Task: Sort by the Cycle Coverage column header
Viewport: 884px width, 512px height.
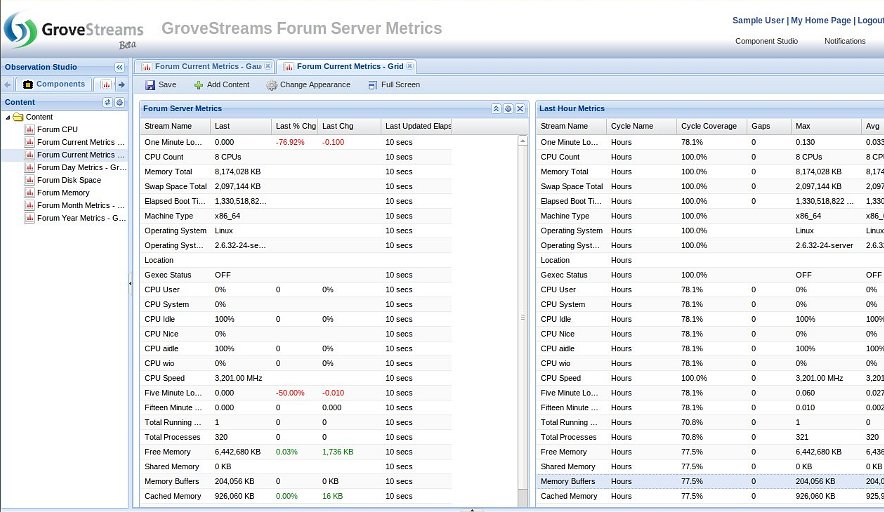Action: [x=708, y=127]
